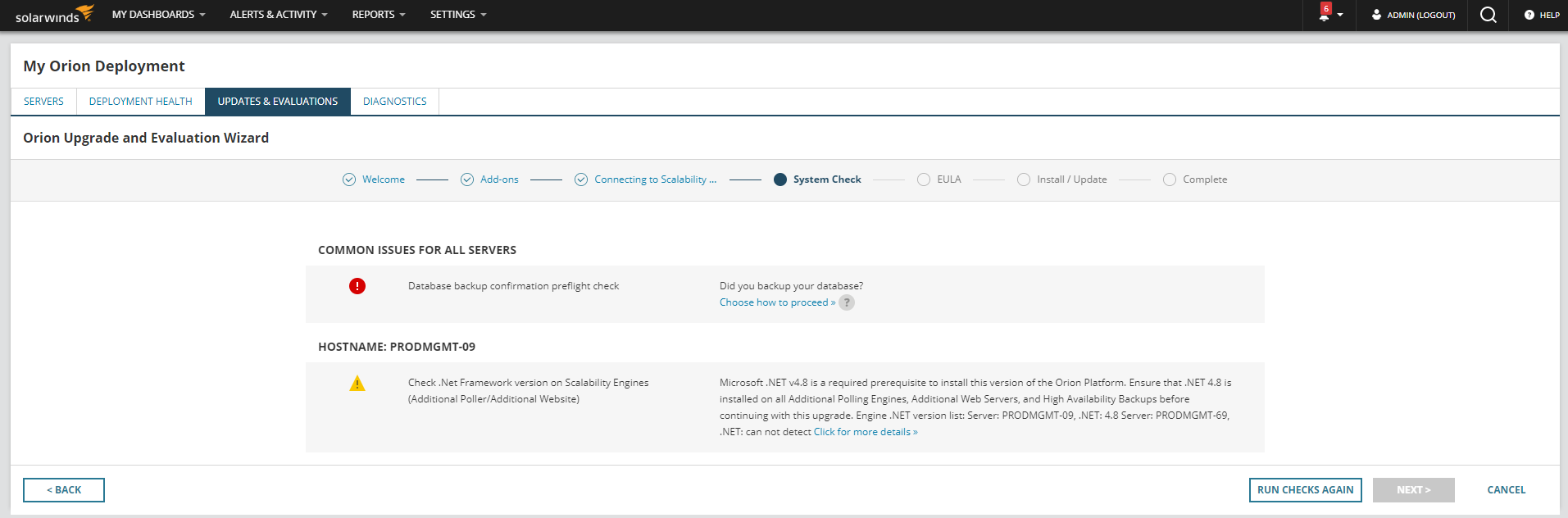The height and width of the screenshot is (518, 1568).
Task: Click the Add-ons step checkmark icon
Action: [467, 179]
